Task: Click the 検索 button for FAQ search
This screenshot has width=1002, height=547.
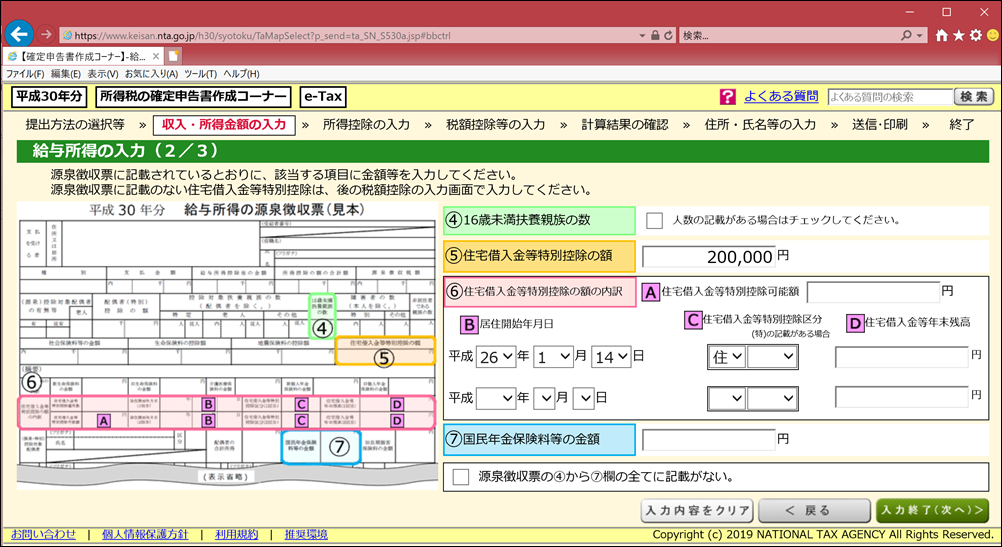Action: click(974, 97)
